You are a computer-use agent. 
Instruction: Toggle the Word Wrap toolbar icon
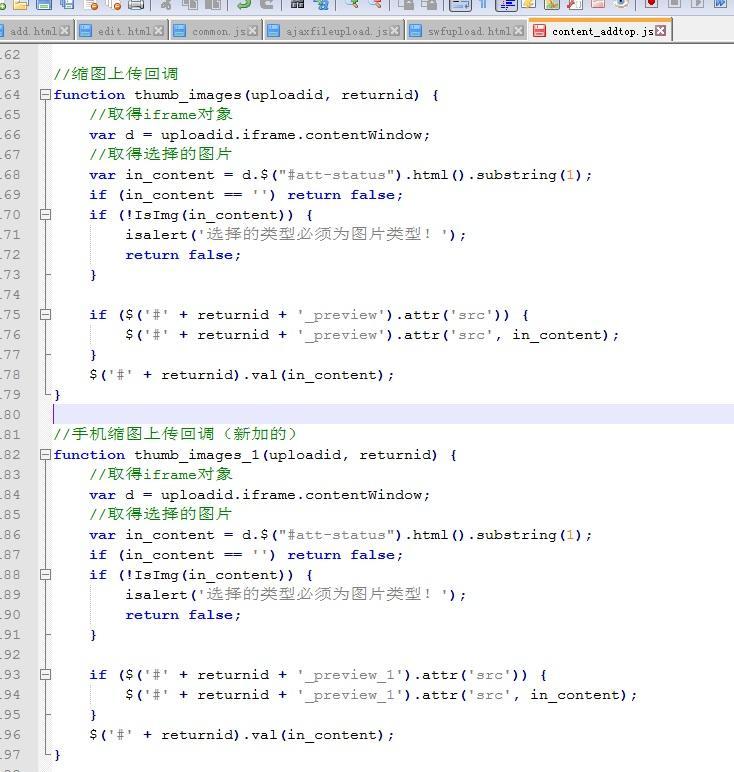[x=460, y=4]
